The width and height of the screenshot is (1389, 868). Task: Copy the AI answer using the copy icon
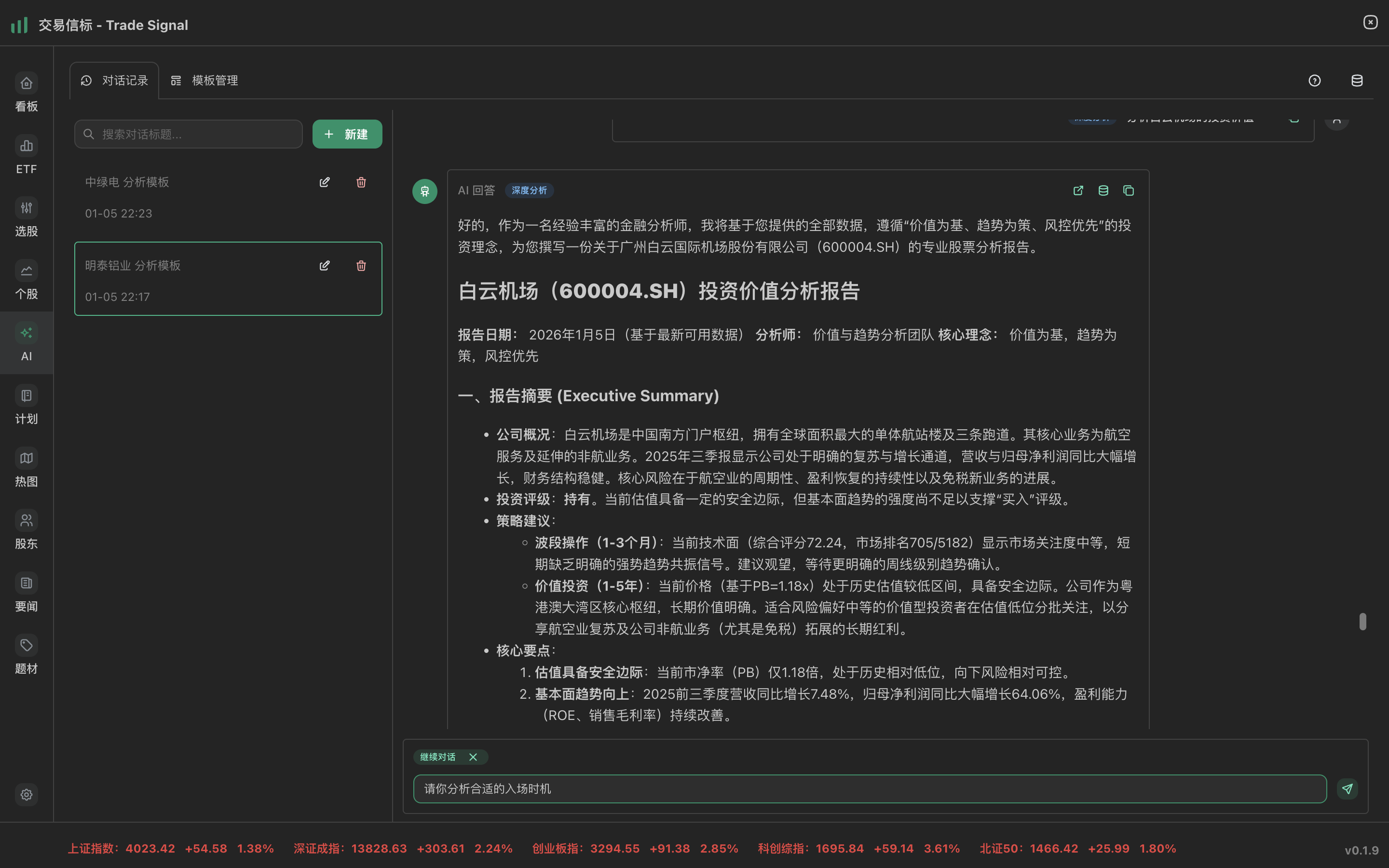(1129, 190)
